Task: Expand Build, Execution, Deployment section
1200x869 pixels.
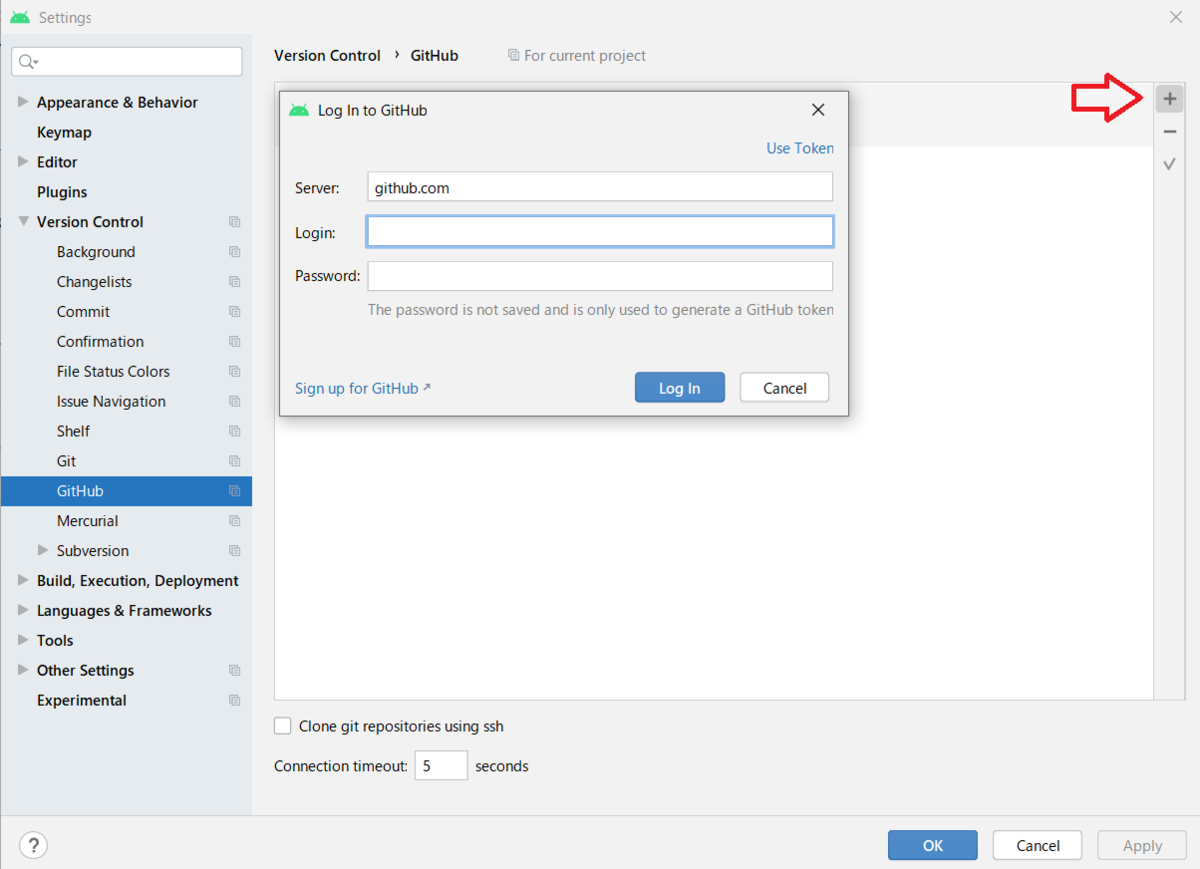Action: pos(23,581)
